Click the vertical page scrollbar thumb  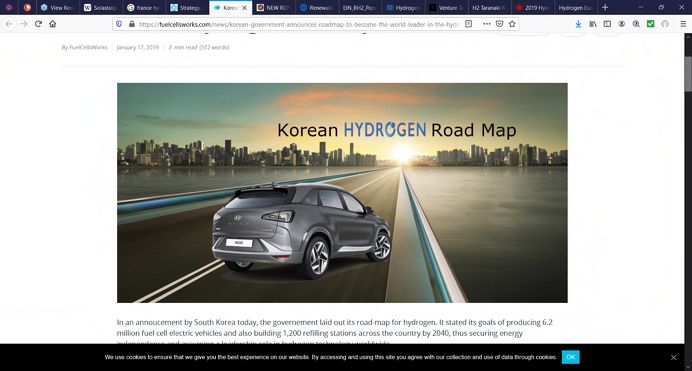(688, 73)
